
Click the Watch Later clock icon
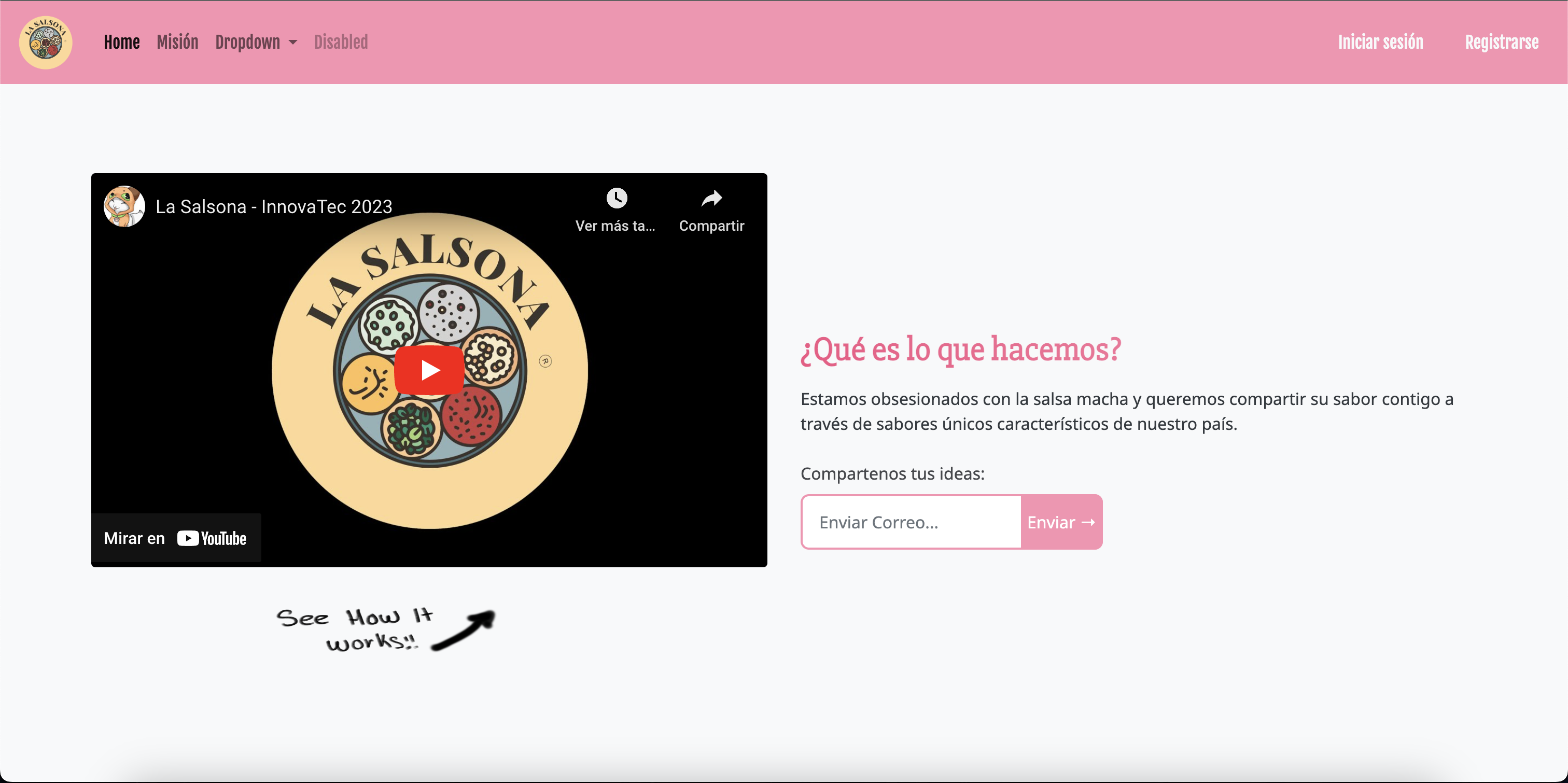pyautogui.click(x=616, y=198)
